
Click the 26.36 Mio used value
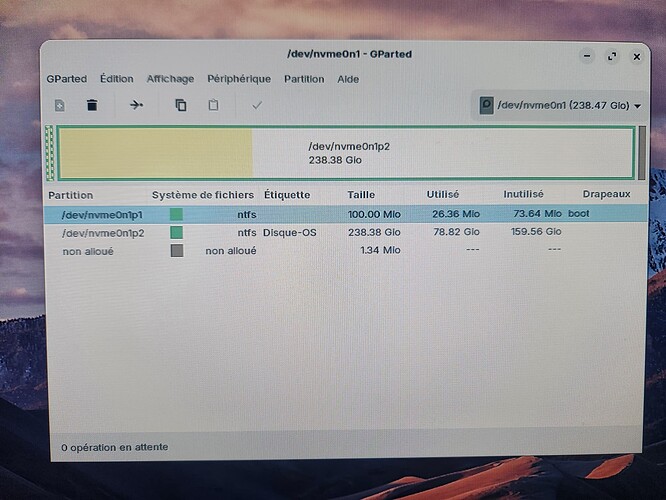[456, 214]
